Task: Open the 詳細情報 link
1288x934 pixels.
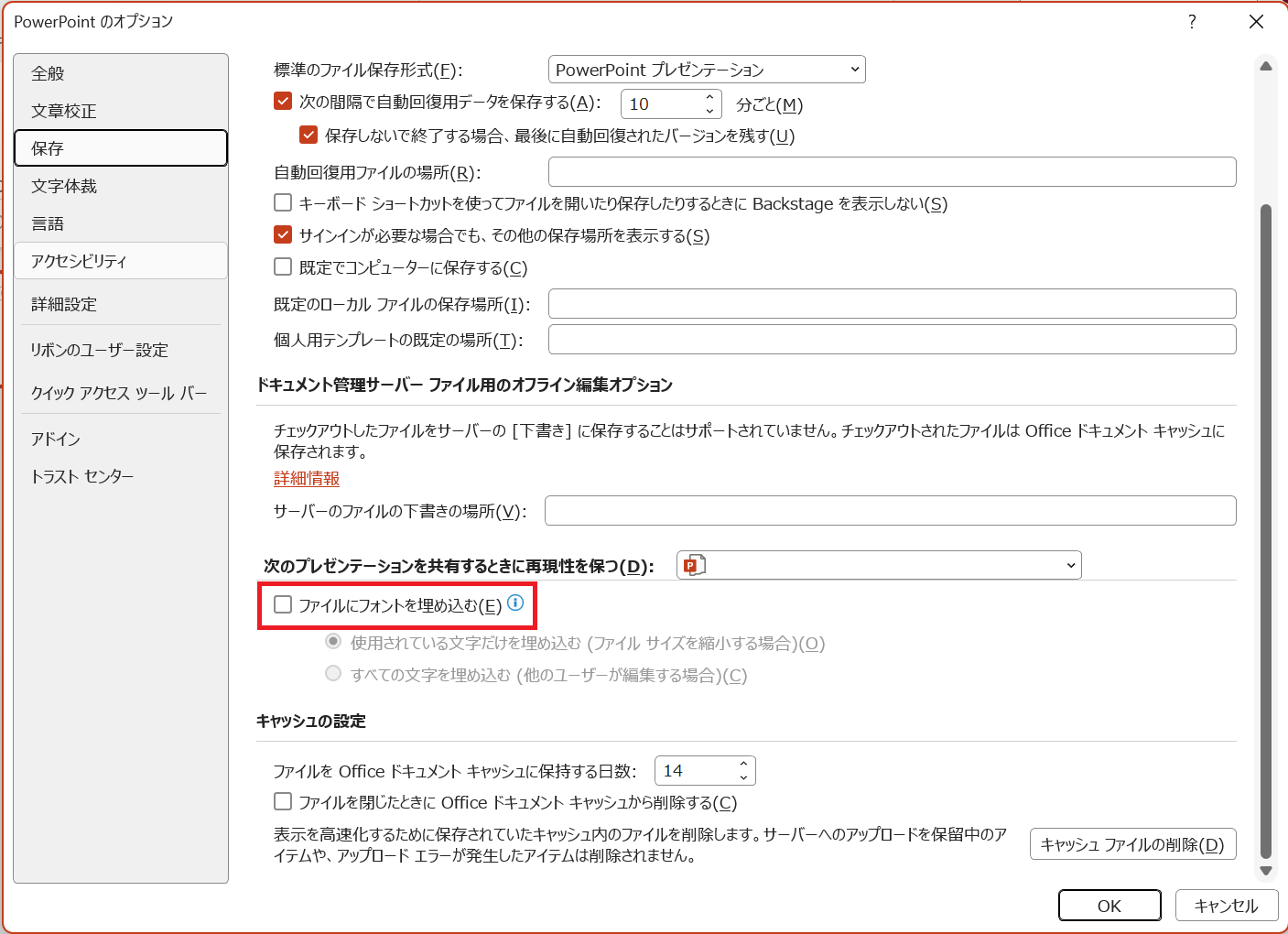Action: coord(307,478)
